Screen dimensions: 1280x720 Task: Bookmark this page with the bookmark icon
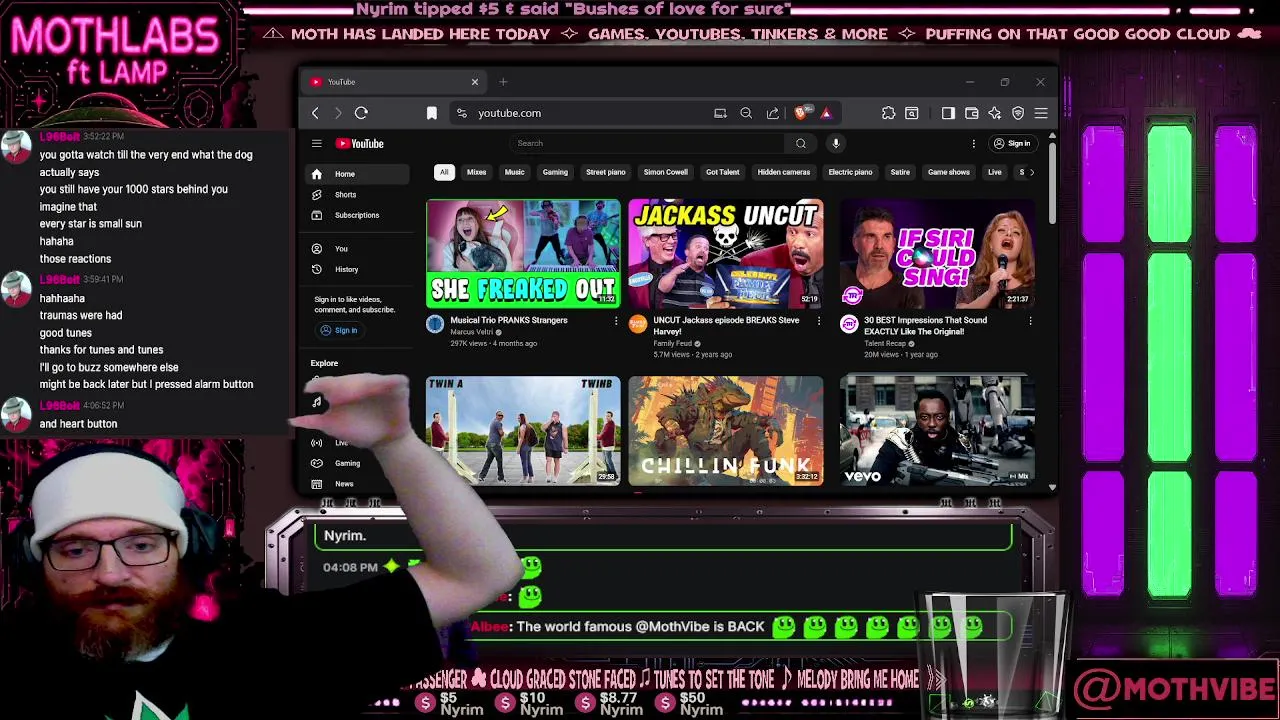click(432, 113)
